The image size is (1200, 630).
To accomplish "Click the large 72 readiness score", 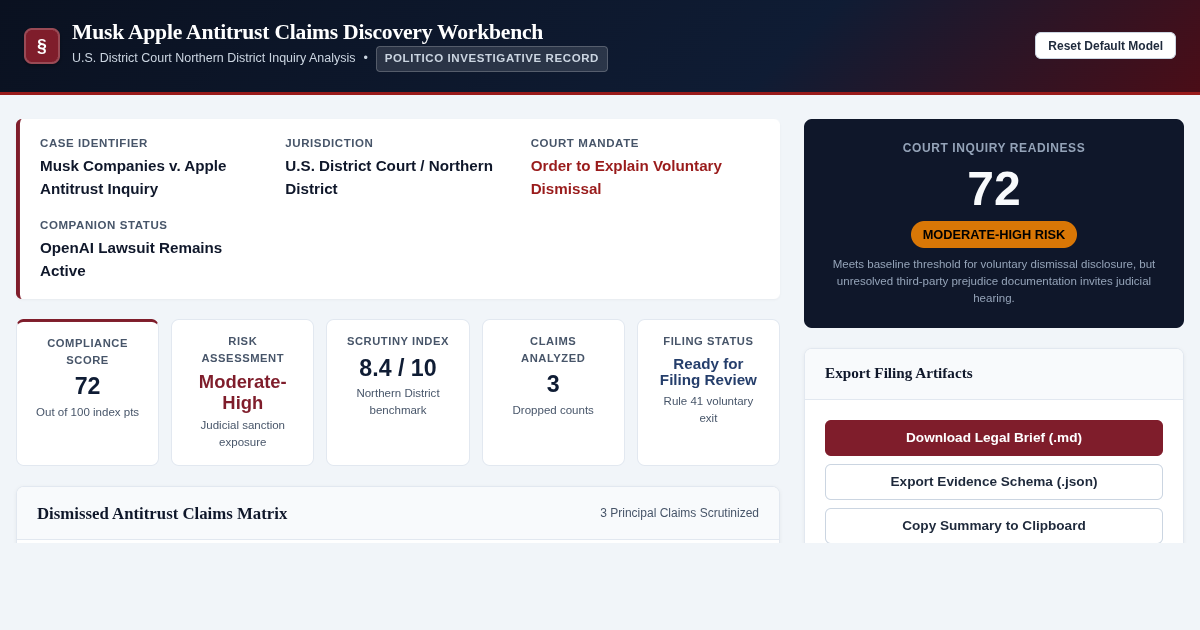I will 994,189.
